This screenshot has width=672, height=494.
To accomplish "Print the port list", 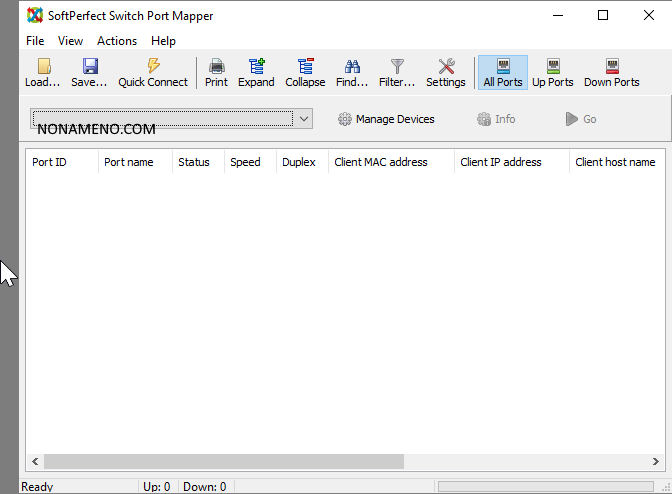I will click(216, 67).
